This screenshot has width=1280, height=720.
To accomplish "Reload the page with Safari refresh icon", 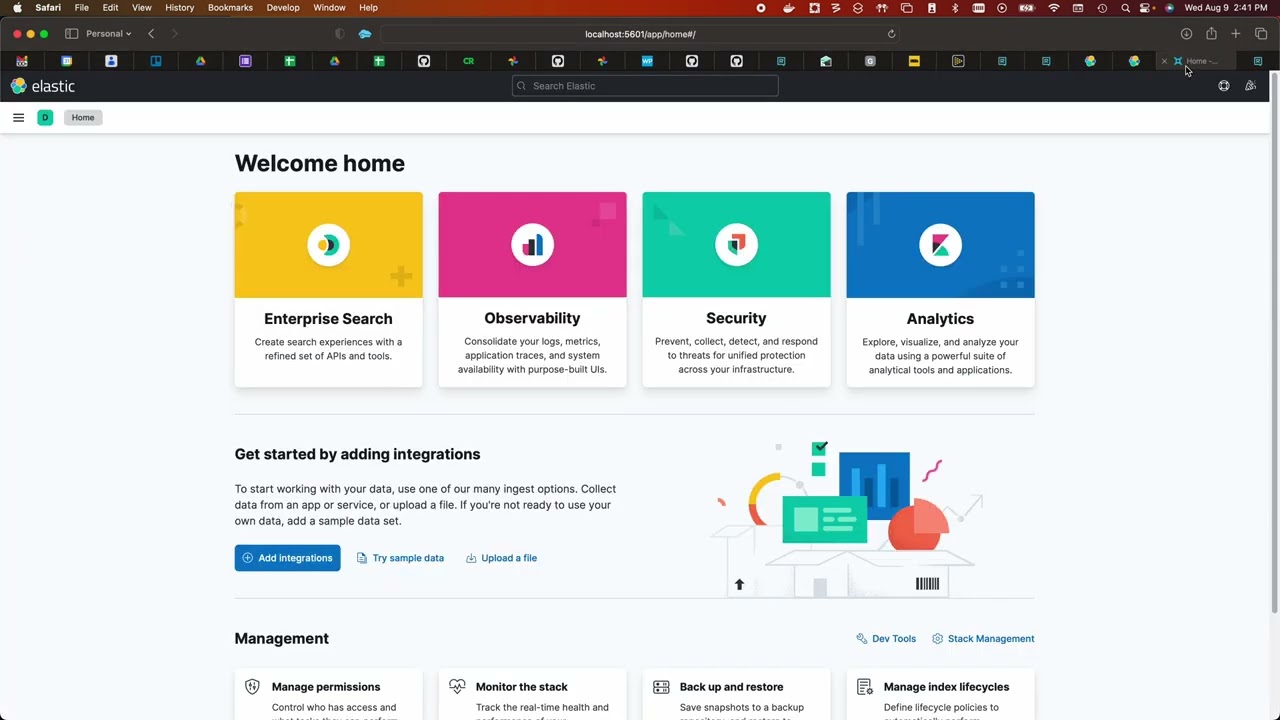I will (x=891, y=34).
